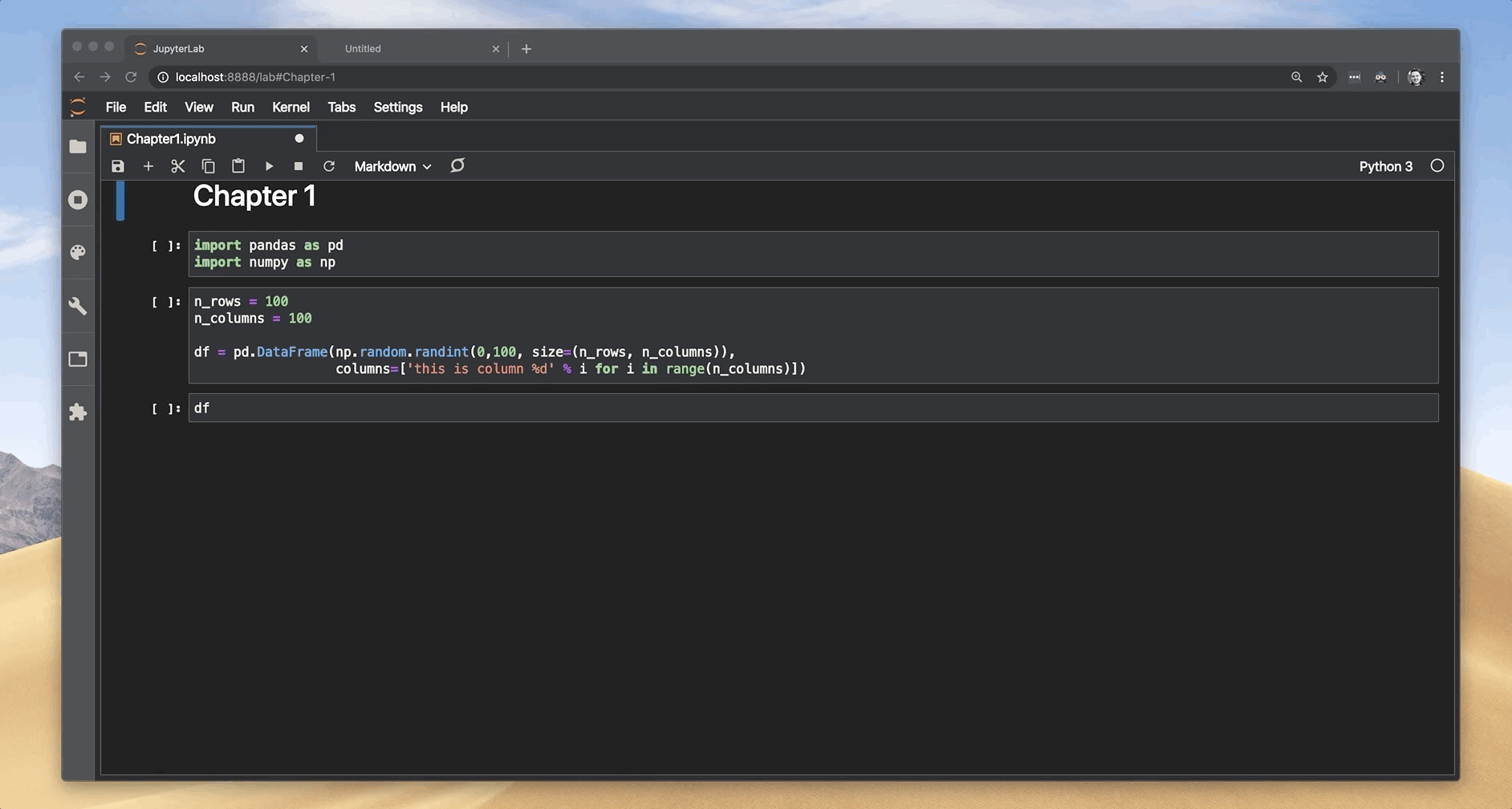Restart the kernel from the toolbar

click(x=329, y=166)
